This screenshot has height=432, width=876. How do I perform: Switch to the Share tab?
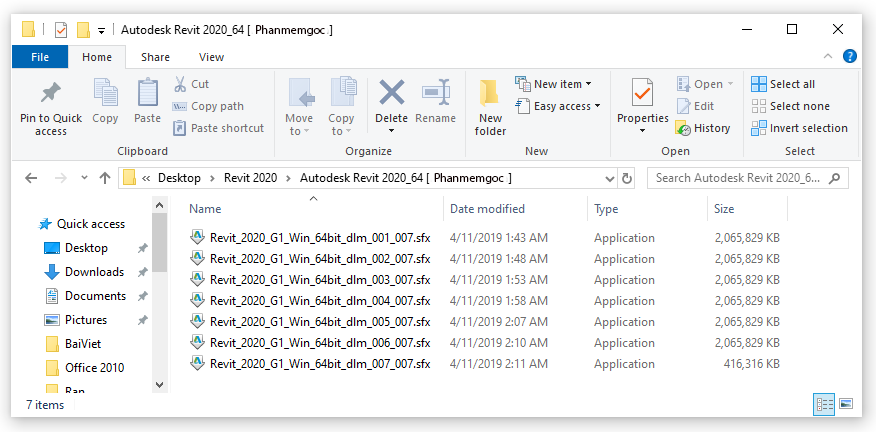[x=155, y=57]
